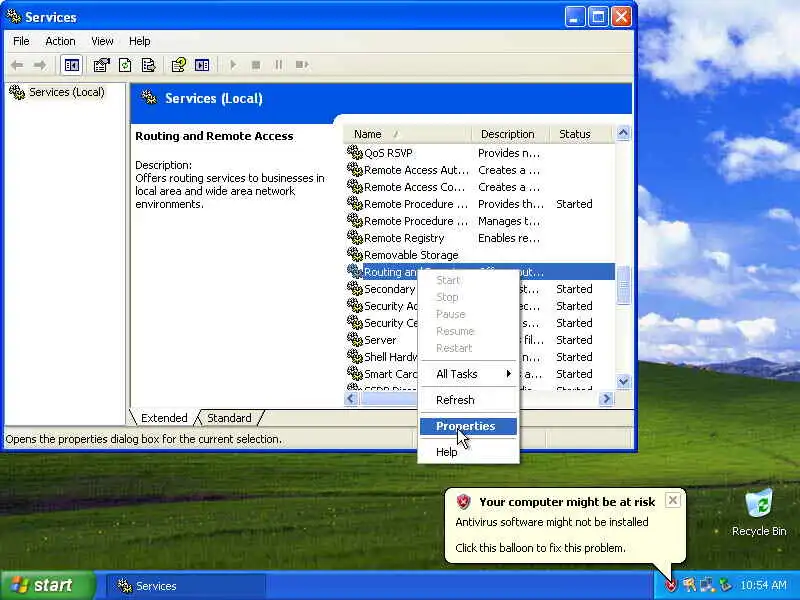Sort by the Description column header
The width and height of the screenshot is (800, 600).
pos(511,134)
